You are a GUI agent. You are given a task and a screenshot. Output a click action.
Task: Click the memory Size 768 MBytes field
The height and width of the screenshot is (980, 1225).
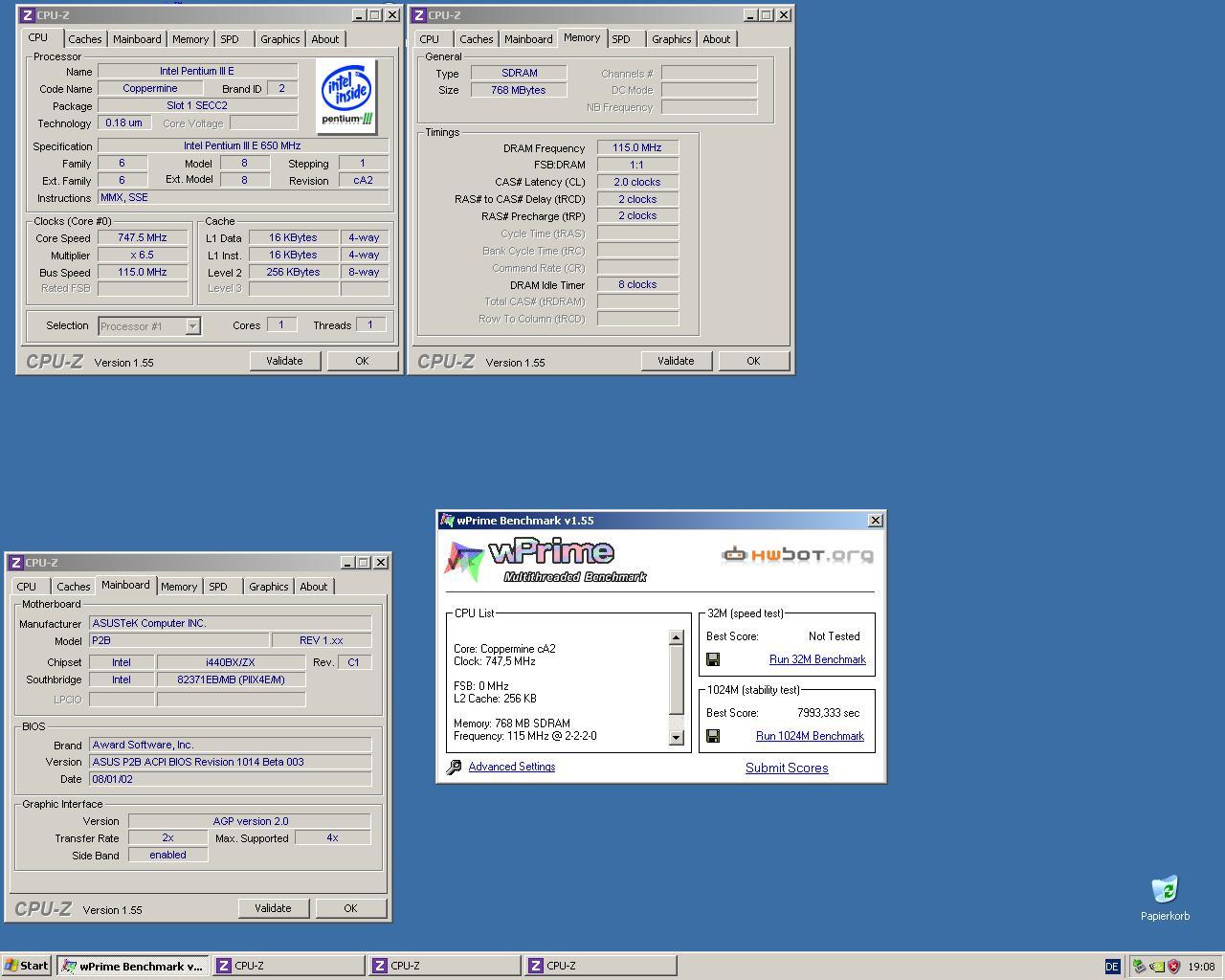click(x=519, y=90)
